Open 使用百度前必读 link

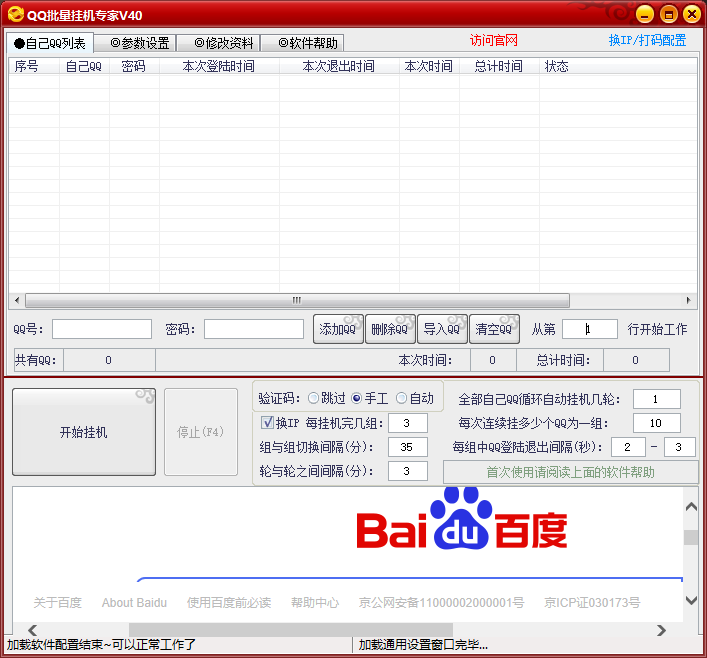[x=229, y=603]
